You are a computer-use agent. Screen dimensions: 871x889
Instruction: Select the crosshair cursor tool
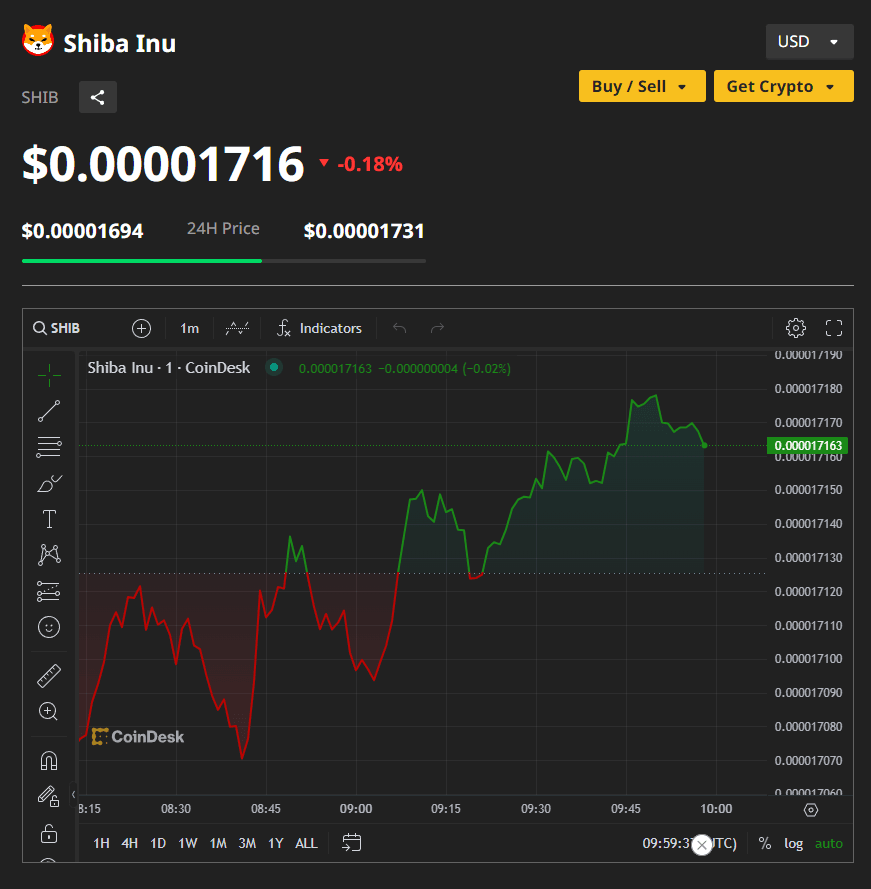point(49,375)
